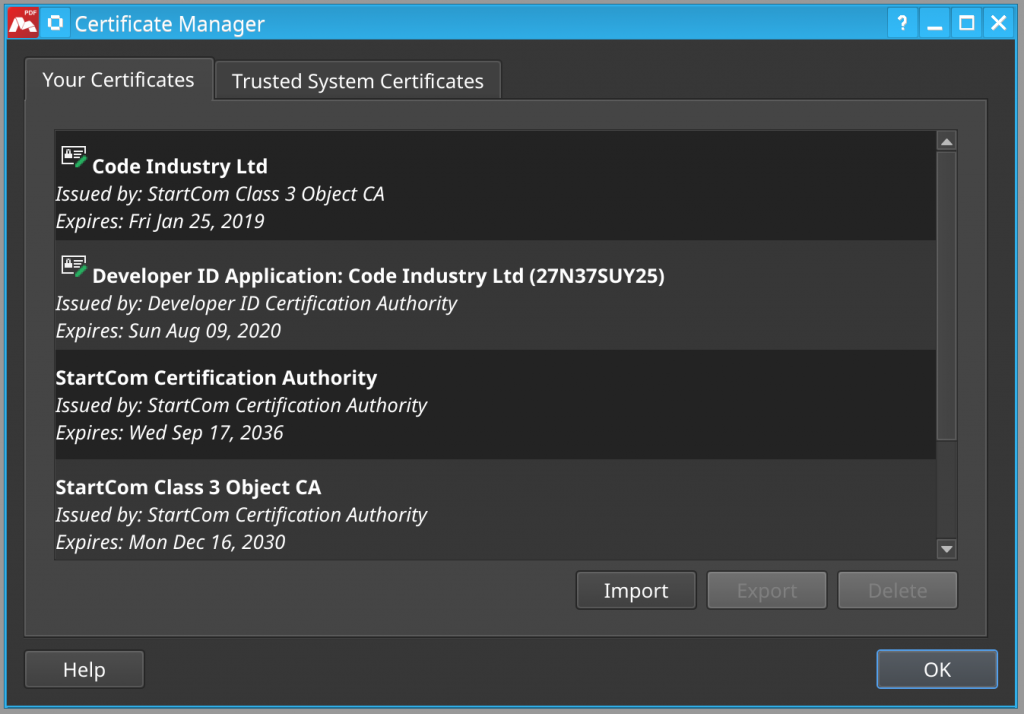Click certificate icon next to Code Industry Ltd
The height and width of the screenshot is (714, 1024).
pyautogui.click(x=74, y=157)
